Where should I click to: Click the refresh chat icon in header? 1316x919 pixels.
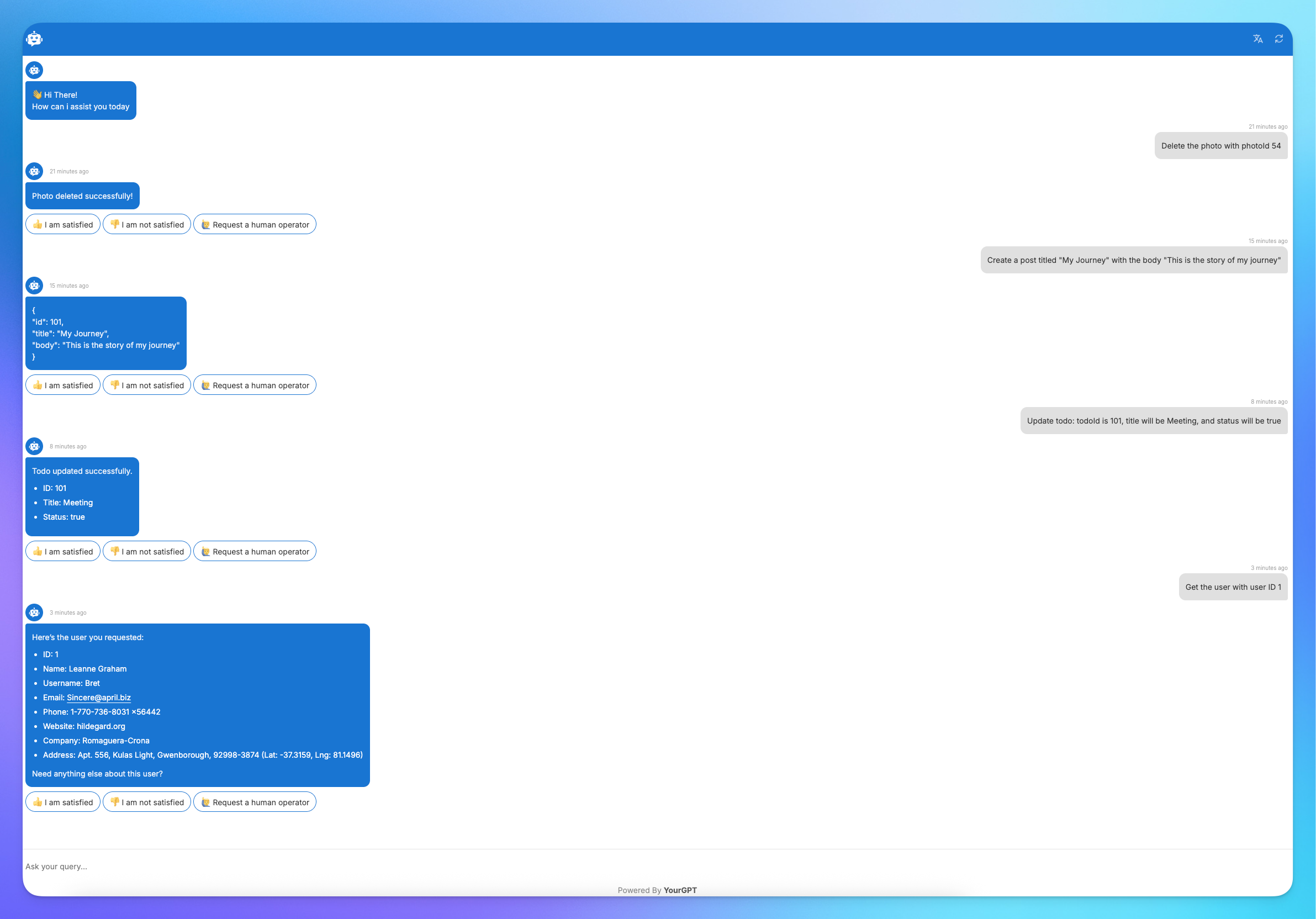[1279, 39]
